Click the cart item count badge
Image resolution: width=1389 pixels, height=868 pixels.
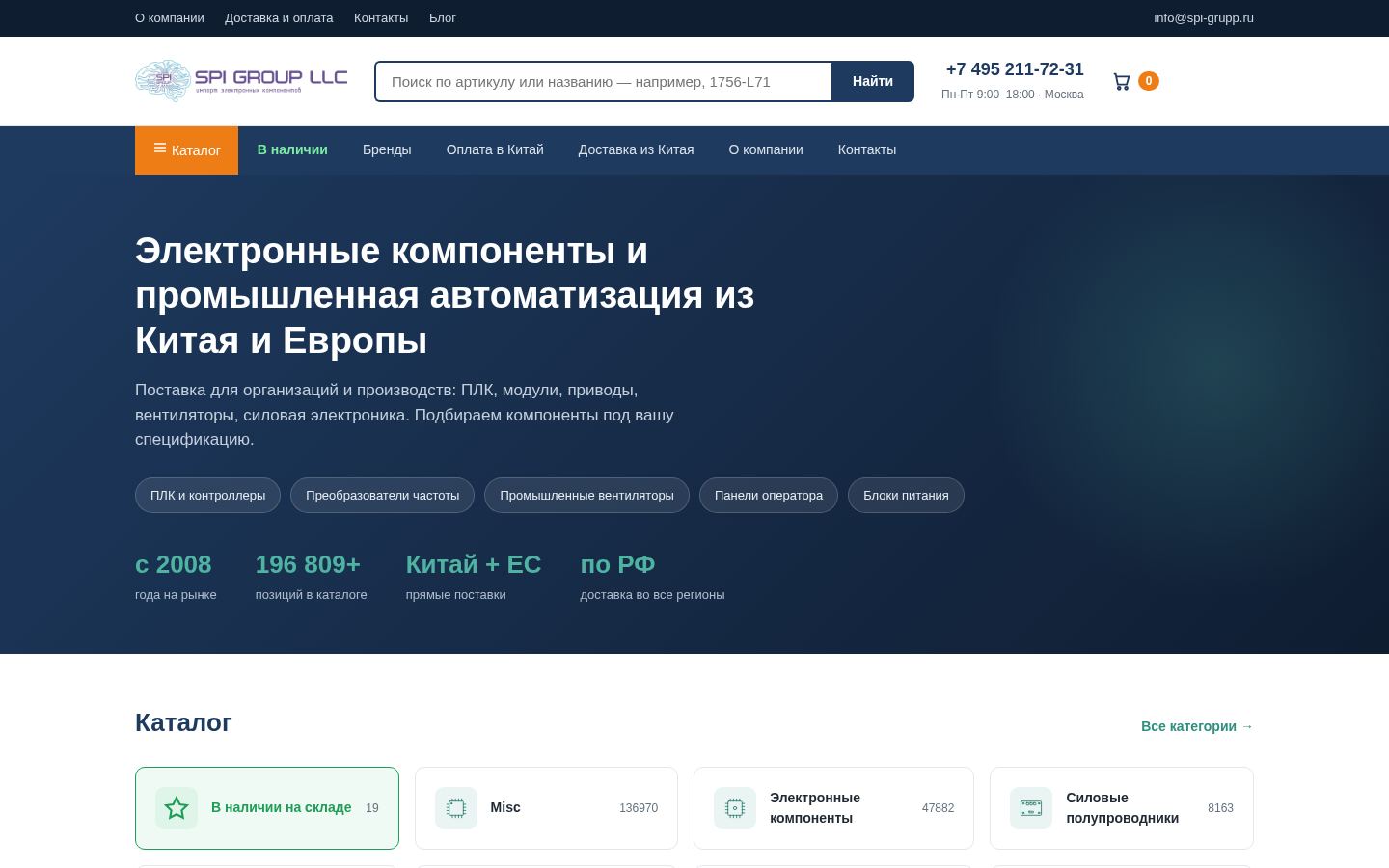tap(1148, 81)
